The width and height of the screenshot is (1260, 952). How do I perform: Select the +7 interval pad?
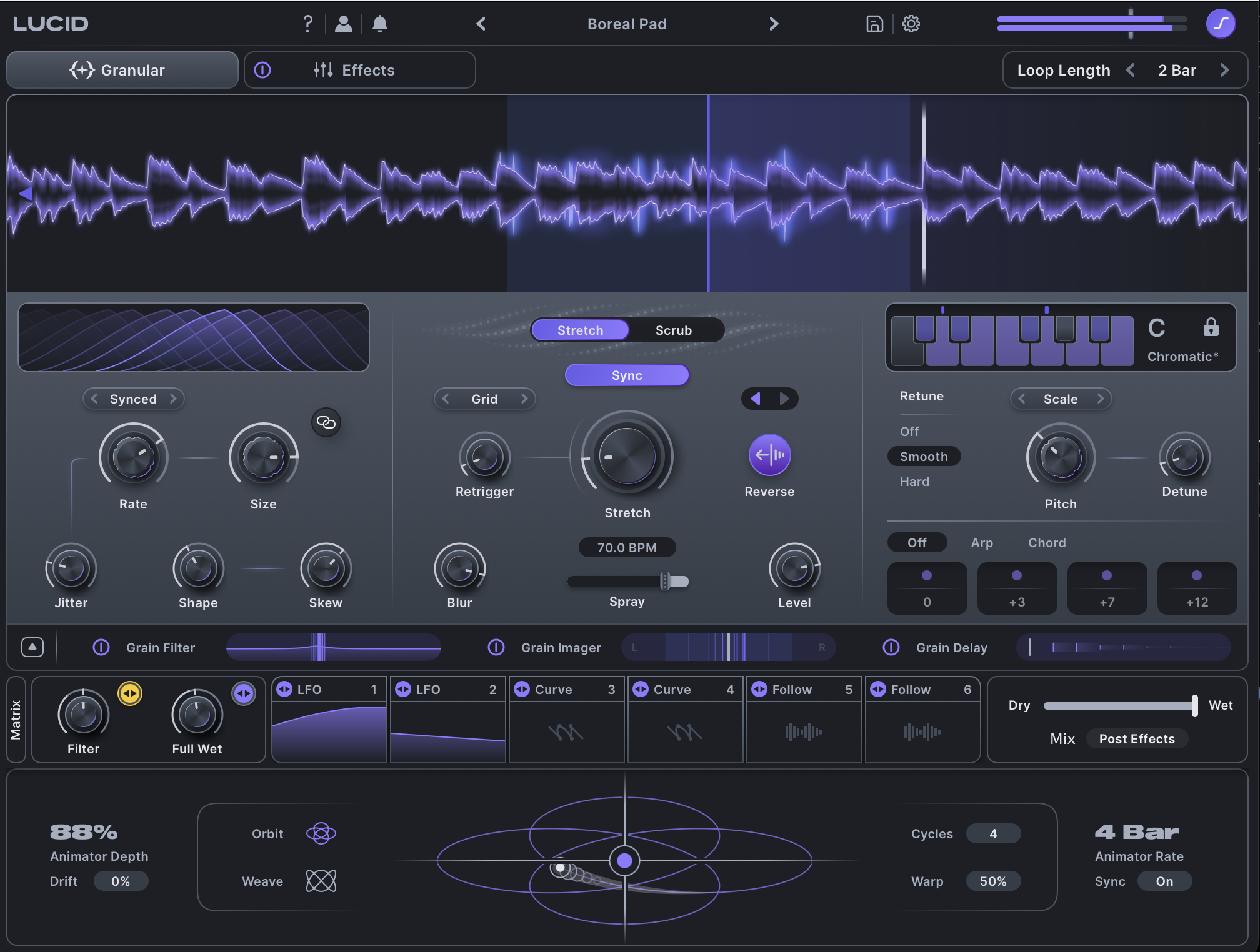click(1107, 588)
